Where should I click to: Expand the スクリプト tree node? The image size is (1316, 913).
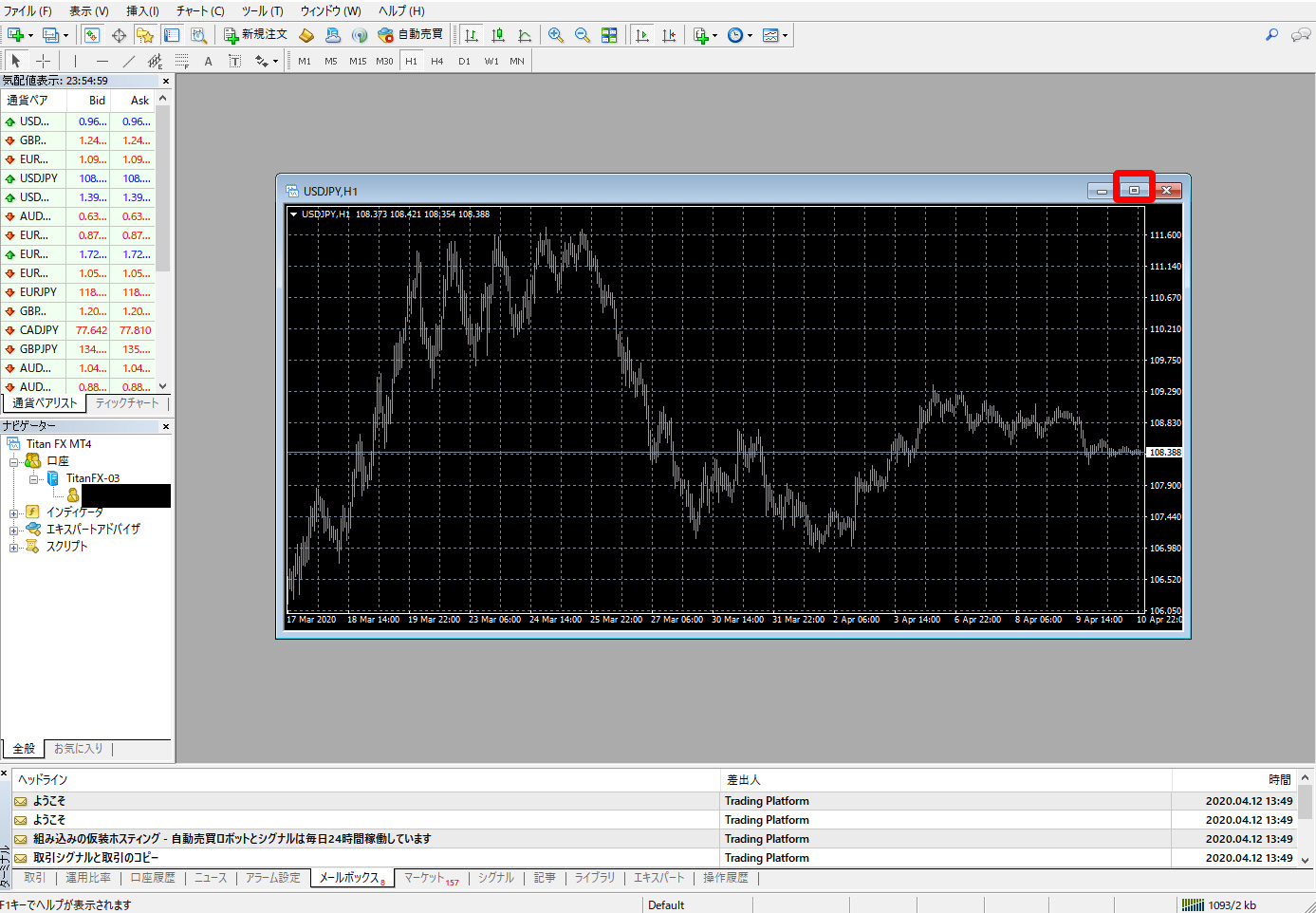pos(14,548)
